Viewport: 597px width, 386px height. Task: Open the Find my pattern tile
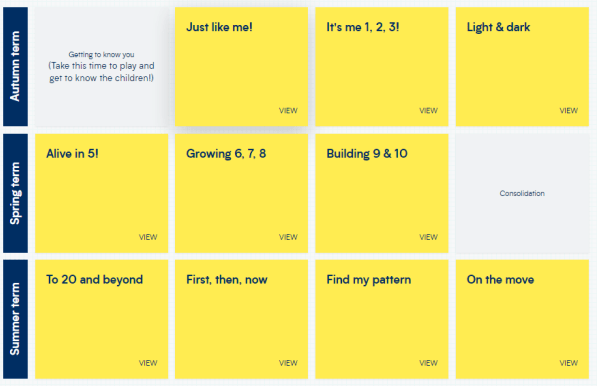point(382,319)
